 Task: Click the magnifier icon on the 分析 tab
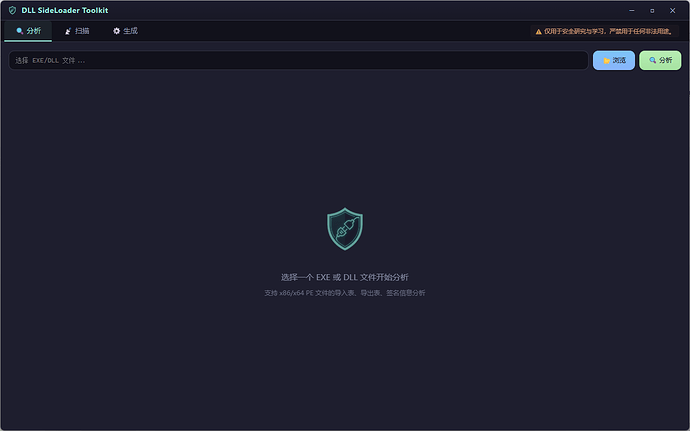19,31
